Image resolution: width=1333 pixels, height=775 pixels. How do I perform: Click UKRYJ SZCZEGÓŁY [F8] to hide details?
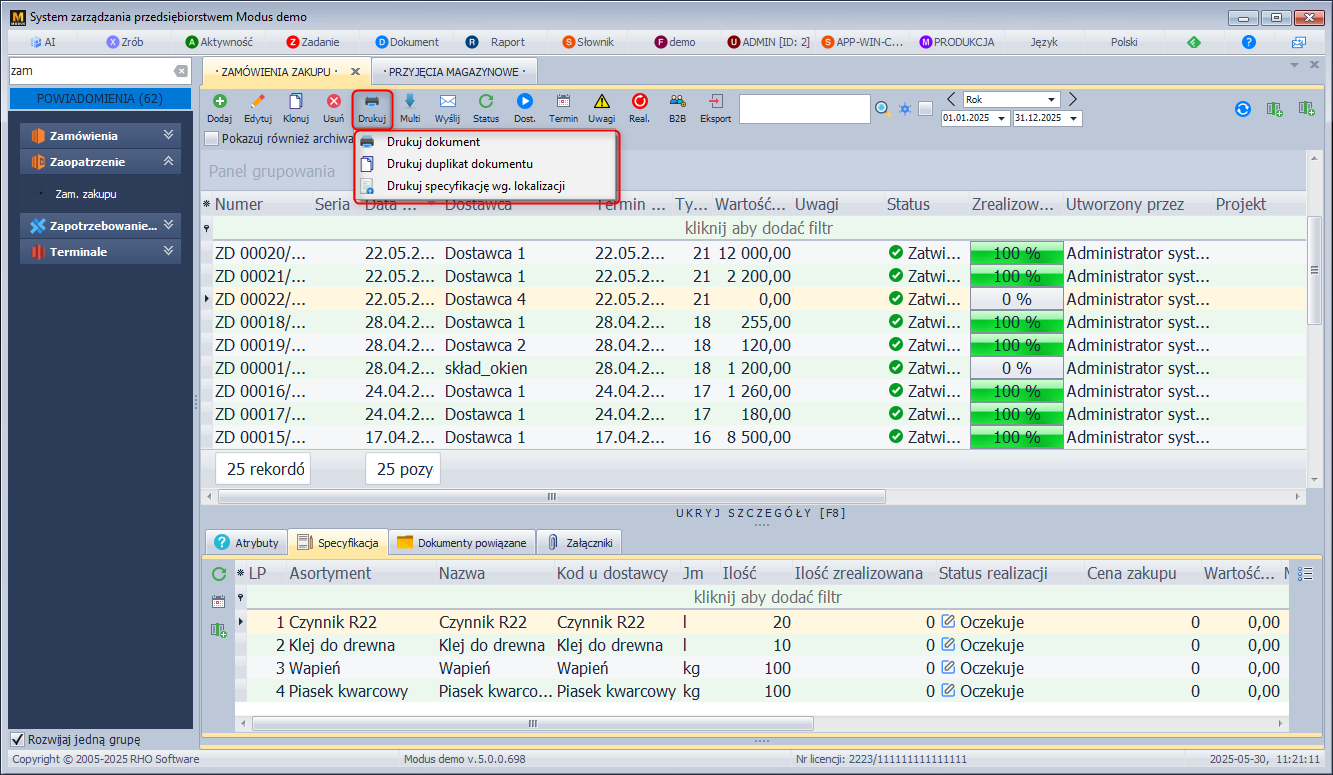pos(761,513)
